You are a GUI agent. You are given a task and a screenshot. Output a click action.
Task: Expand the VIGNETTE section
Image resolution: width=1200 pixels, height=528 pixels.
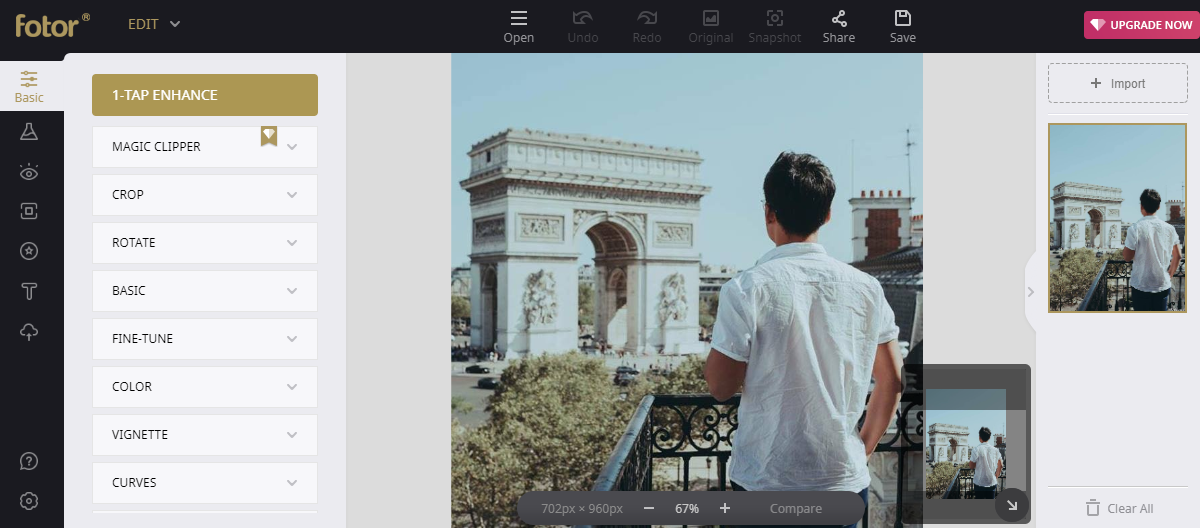click(204, 435)
